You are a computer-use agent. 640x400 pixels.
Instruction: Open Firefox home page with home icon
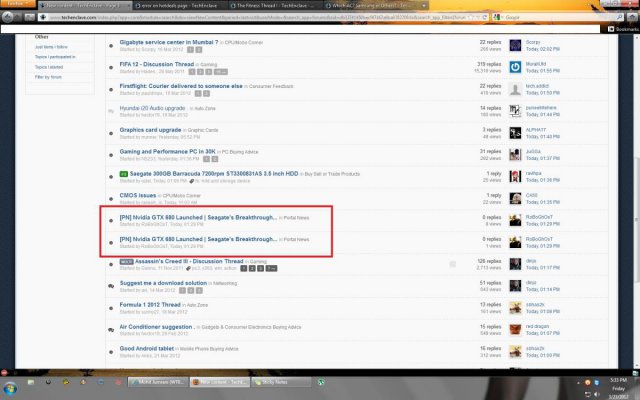click(x=632, y=17)
